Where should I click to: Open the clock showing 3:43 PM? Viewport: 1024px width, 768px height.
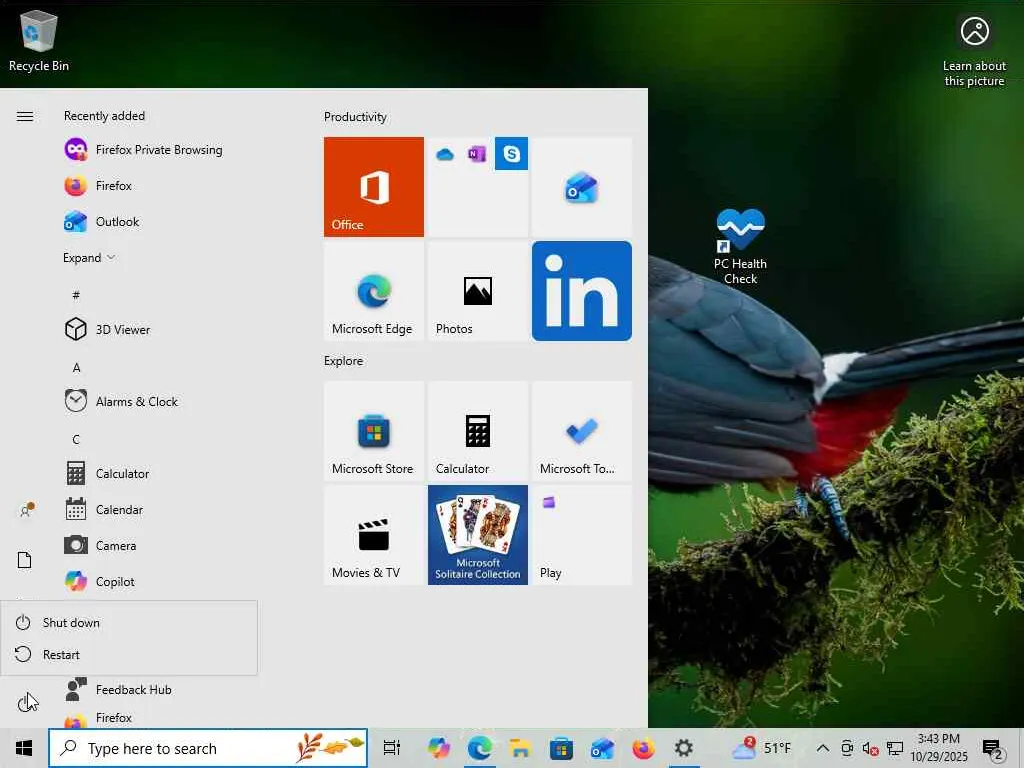coord(938,748)
